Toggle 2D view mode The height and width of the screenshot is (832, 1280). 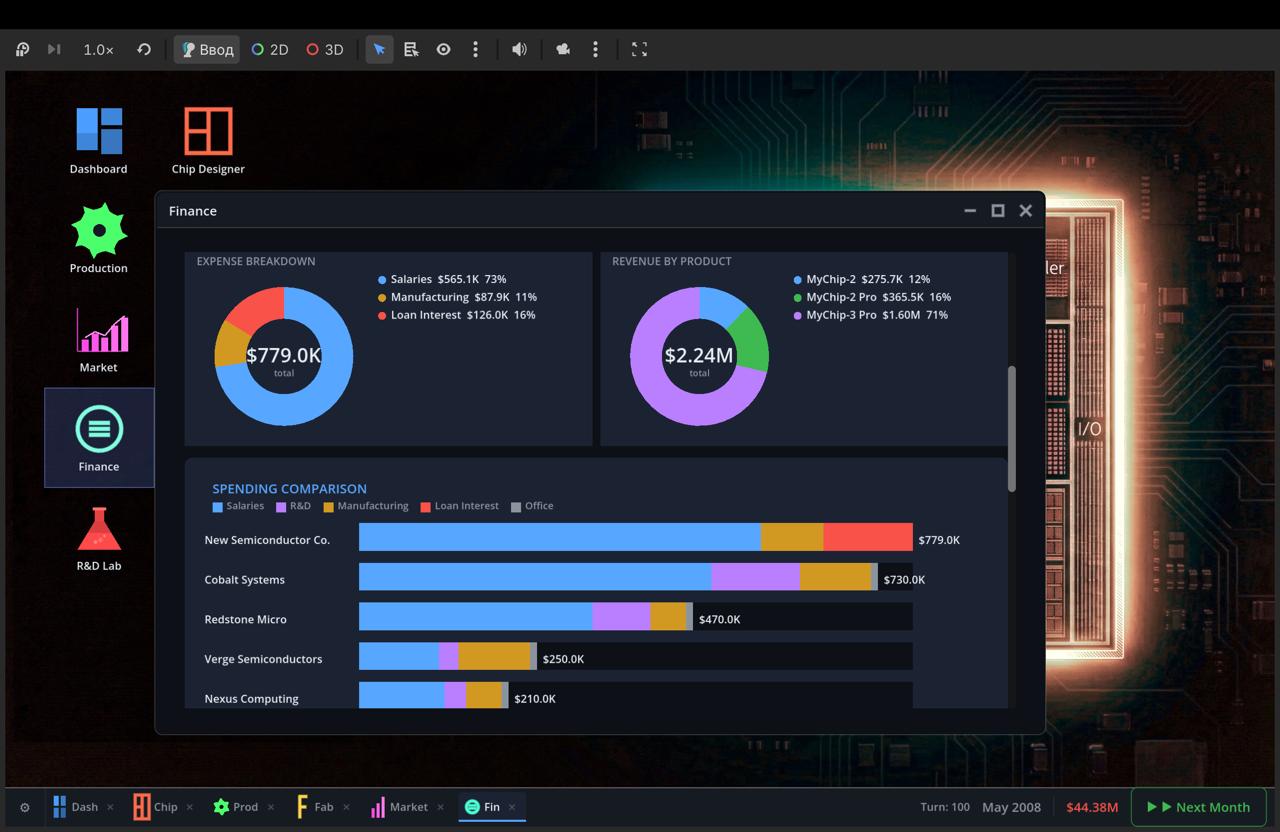(x=270, y=49)
